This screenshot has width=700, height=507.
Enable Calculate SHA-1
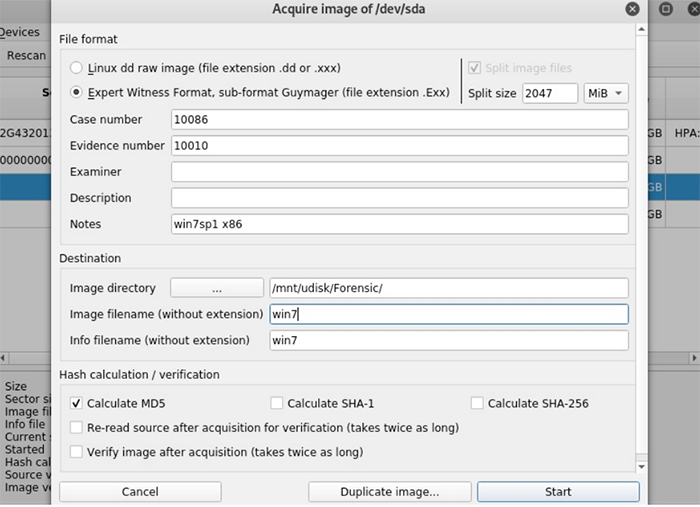point(277,403)
